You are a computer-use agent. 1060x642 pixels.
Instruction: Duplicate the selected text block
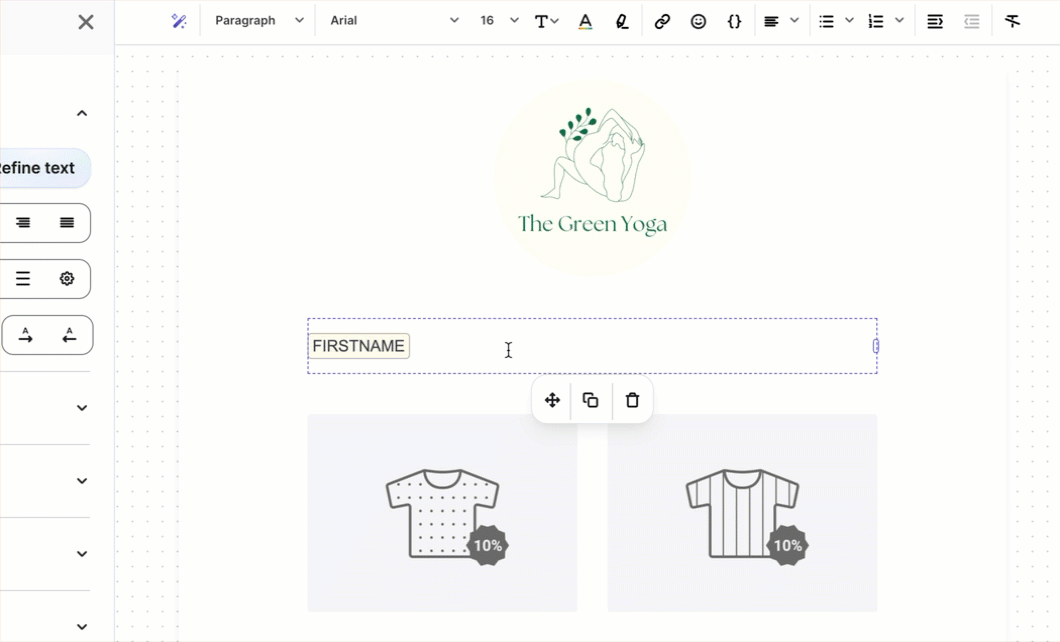[591, 400]
